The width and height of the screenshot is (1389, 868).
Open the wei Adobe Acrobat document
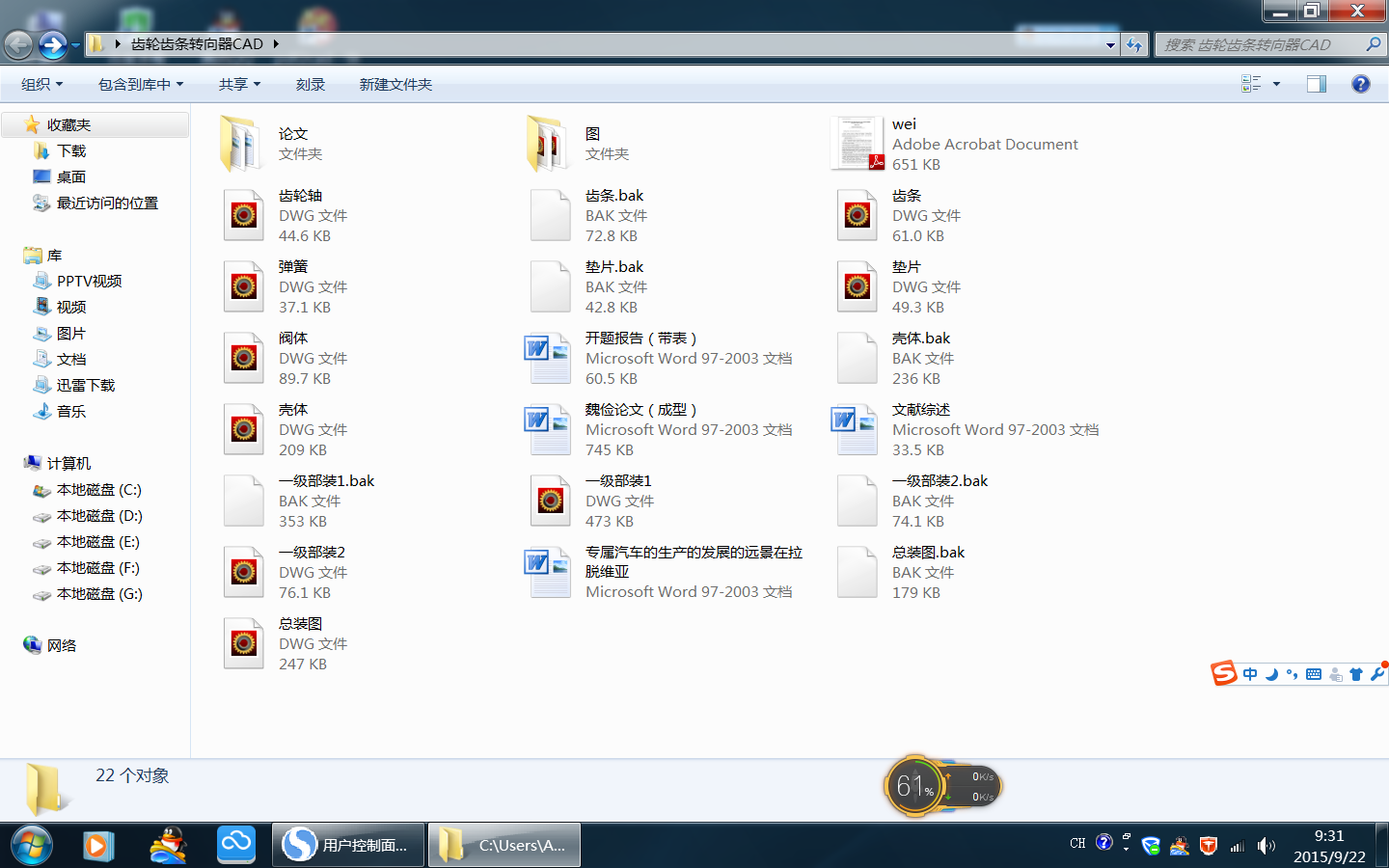[x=857, y=143]
